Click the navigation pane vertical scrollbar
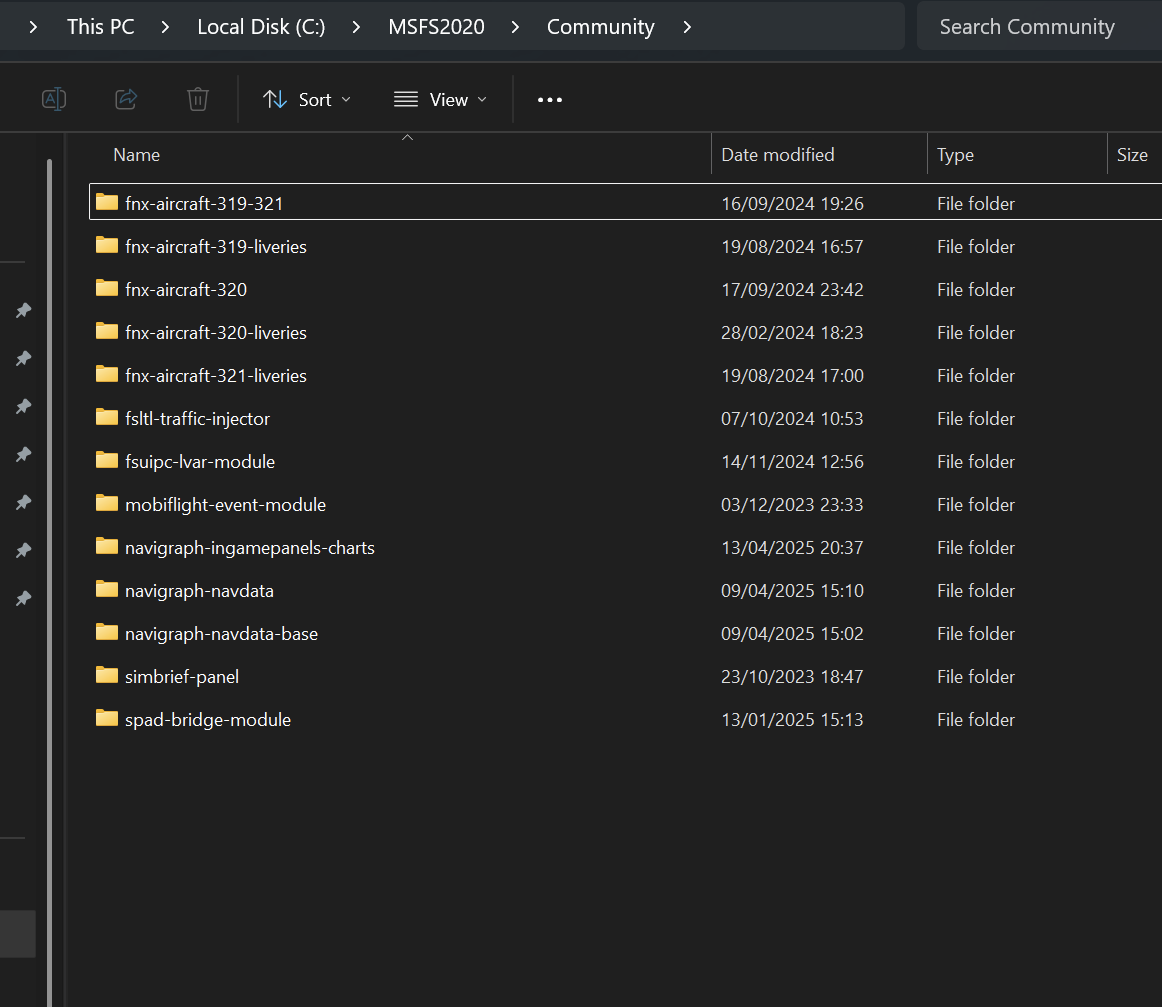 coord(50,582)
